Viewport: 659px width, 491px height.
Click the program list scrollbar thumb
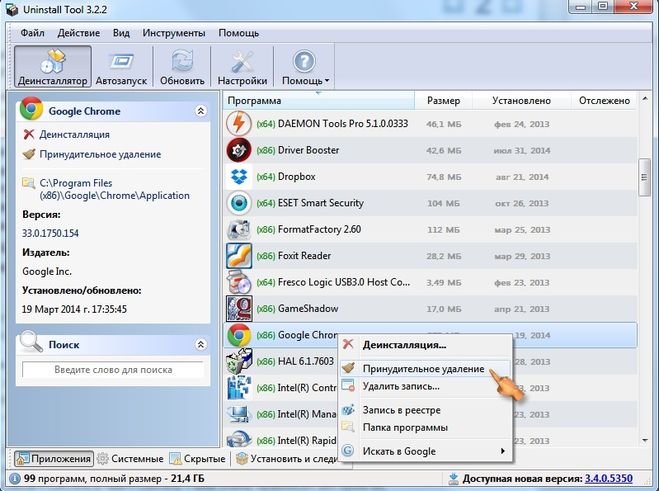tap(644, 177)
